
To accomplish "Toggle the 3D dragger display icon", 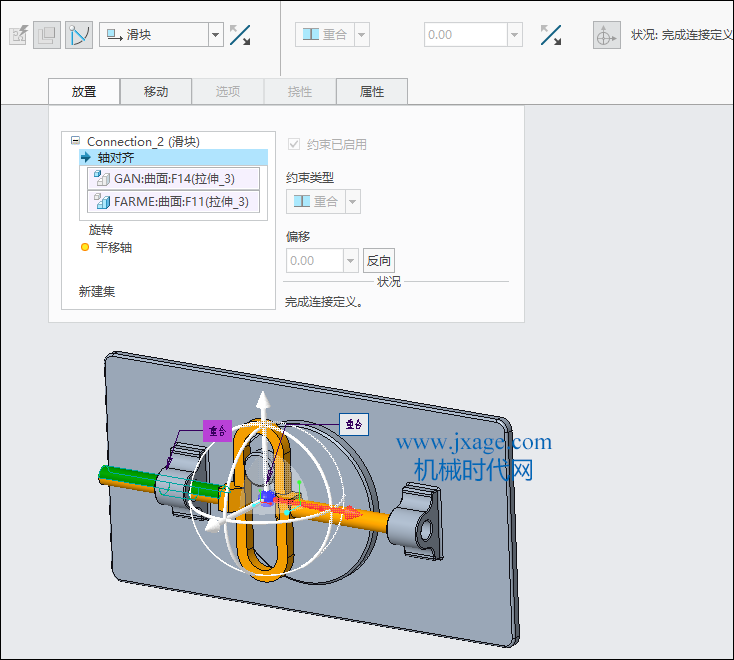I will coord(607,35).
